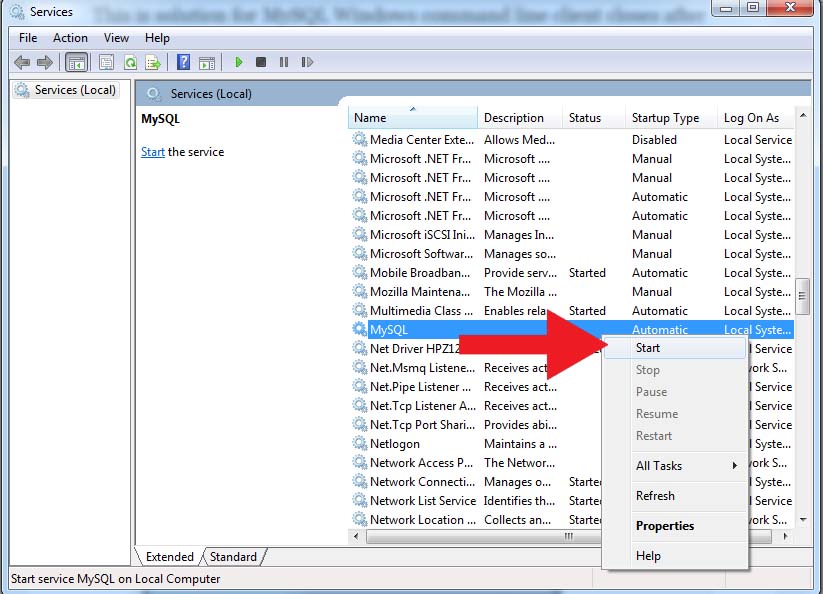Click the Forward navigation arrow icon

click(44, 62)
